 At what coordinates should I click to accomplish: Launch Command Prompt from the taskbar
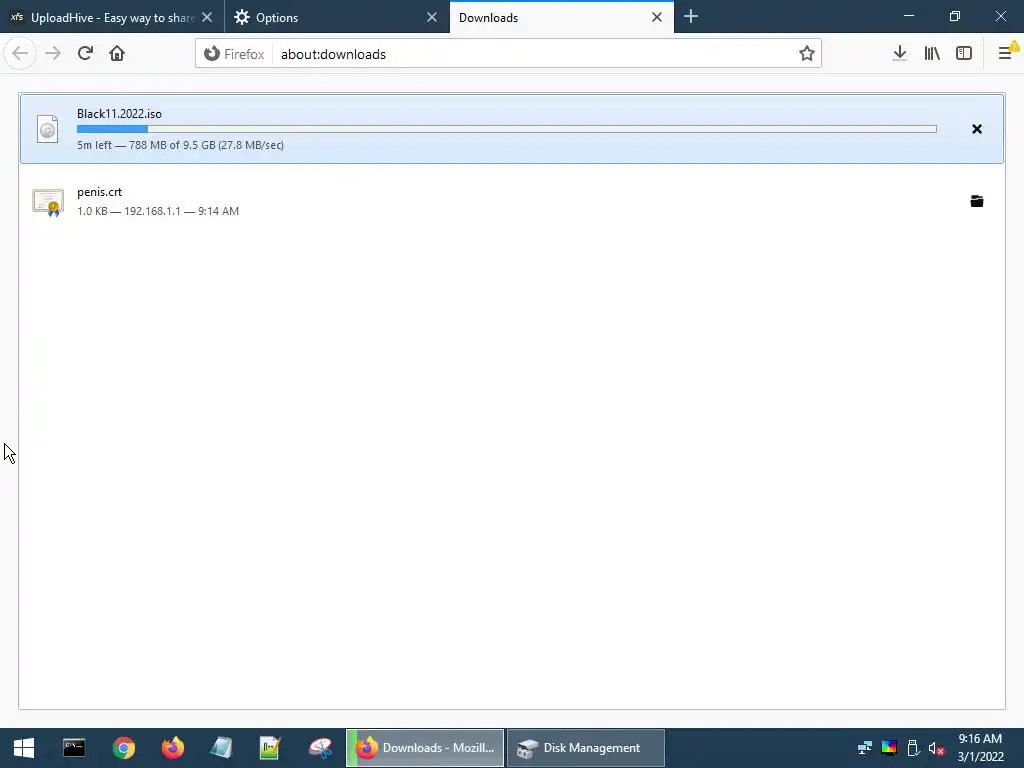pyautogui.click(x=74, y=748)
